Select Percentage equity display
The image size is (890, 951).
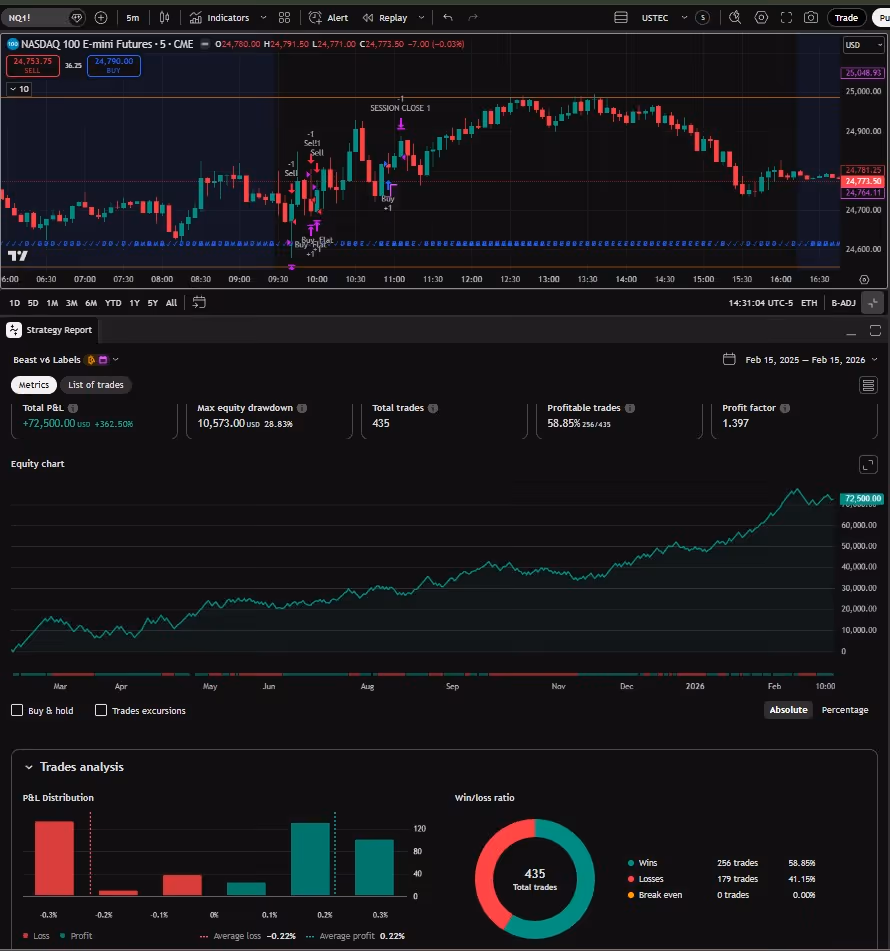(x=844, y=710)
